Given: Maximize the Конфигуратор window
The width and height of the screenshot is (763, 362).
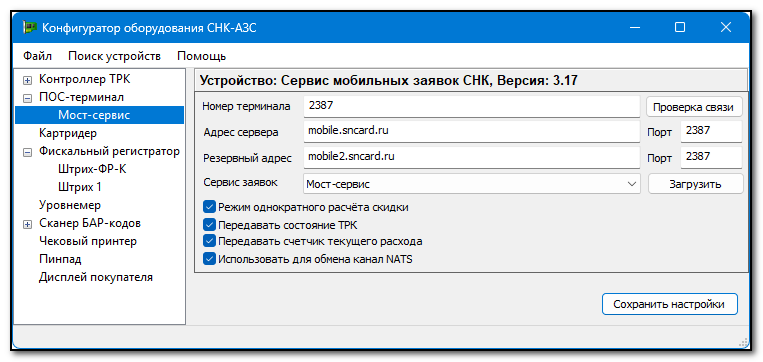Looking at the screenshot, I should coord(680,28).
